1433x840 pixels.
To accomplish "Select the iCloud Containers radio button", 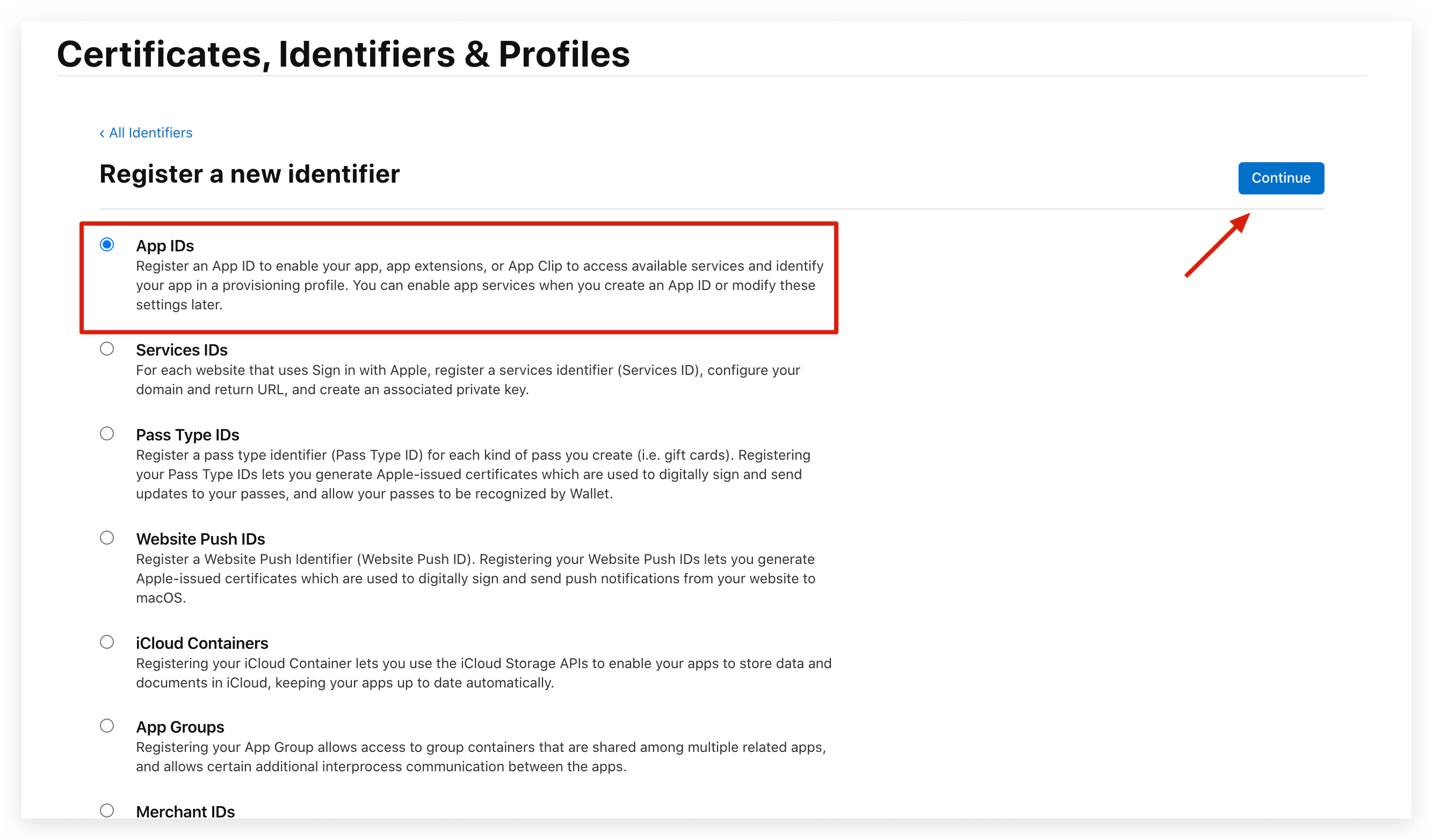I will [x=107, y=641].
